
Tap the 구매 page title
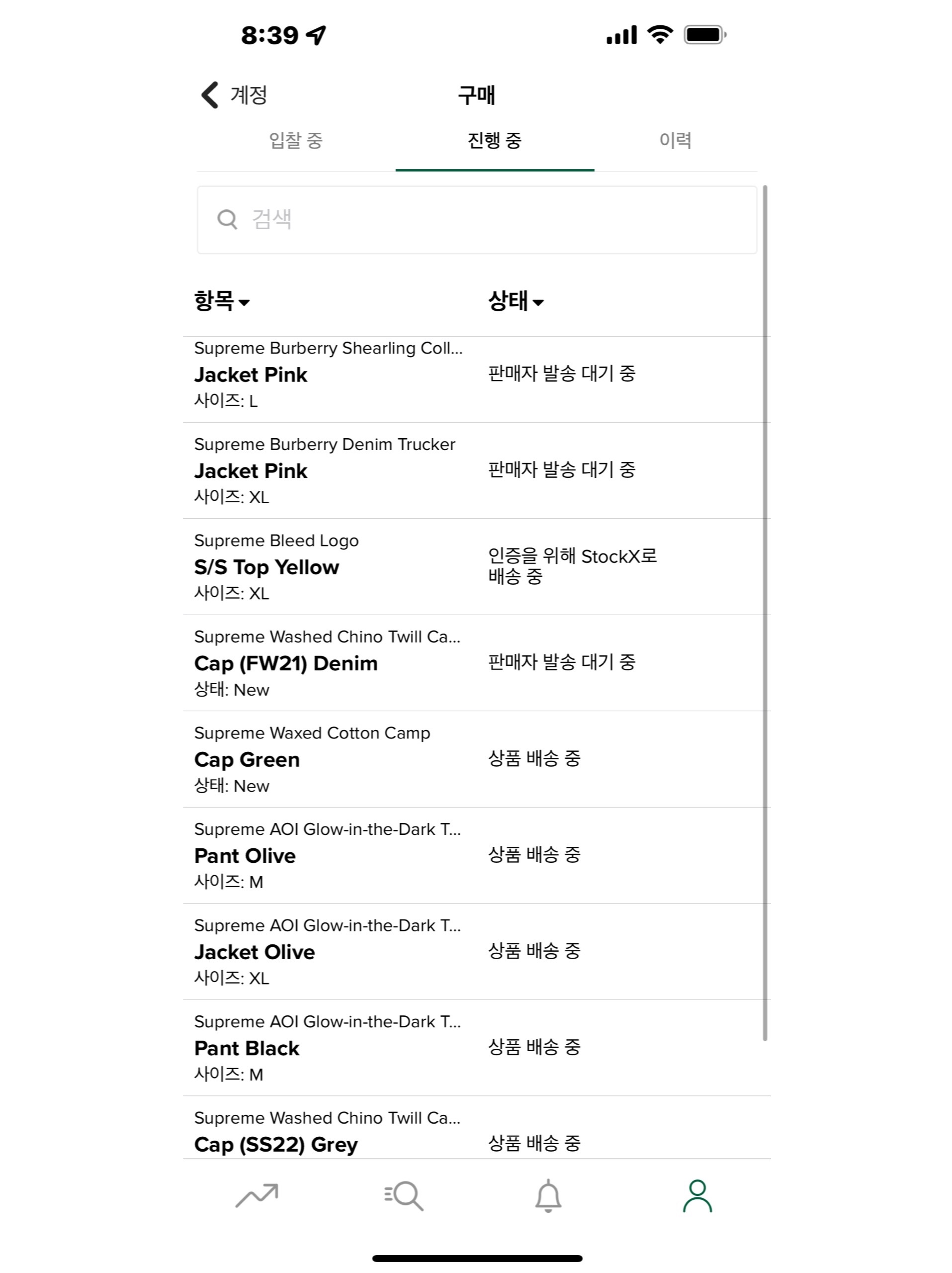coord(476,95)
